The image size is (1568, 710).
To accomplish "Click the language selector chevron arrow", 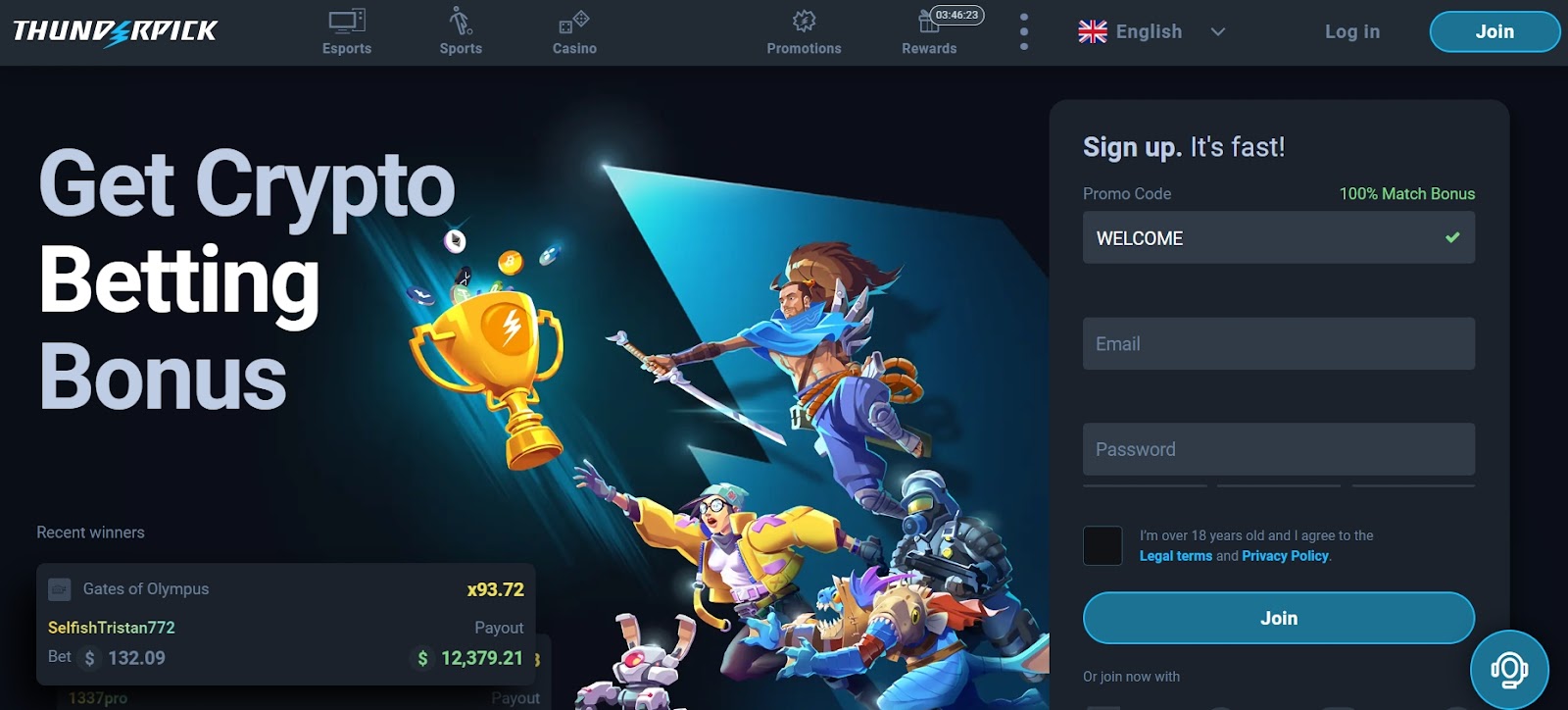I will [1218, 31].
